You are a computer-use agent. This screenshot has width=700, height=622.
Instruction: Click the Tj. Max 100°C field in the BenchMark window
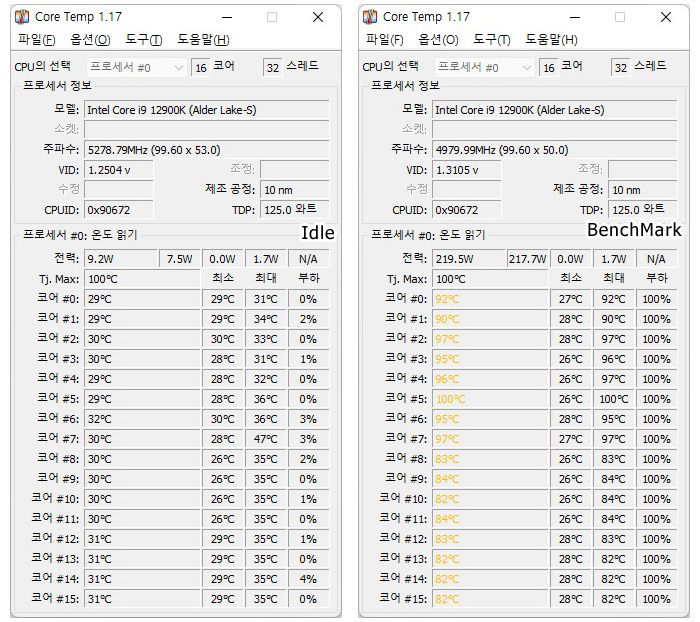(x=490, y=279)
